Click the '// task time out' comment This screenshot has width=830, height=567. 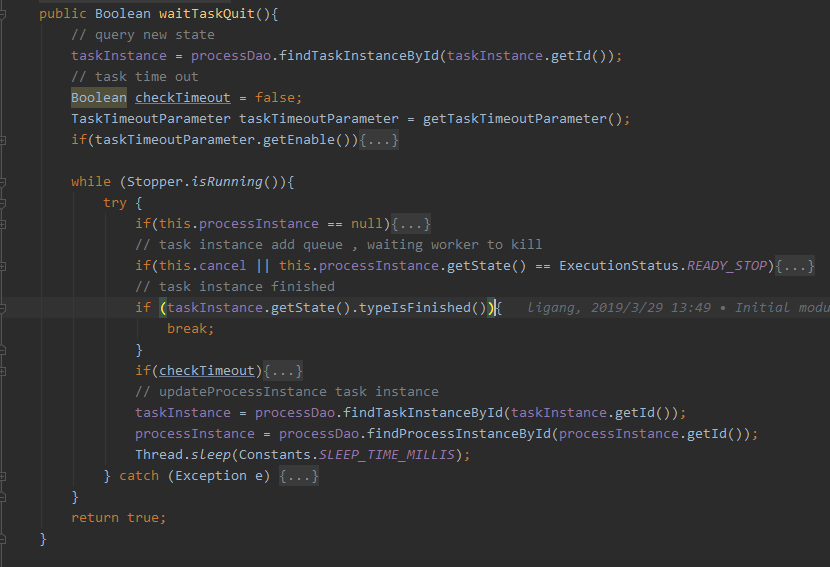click(135, 77)
